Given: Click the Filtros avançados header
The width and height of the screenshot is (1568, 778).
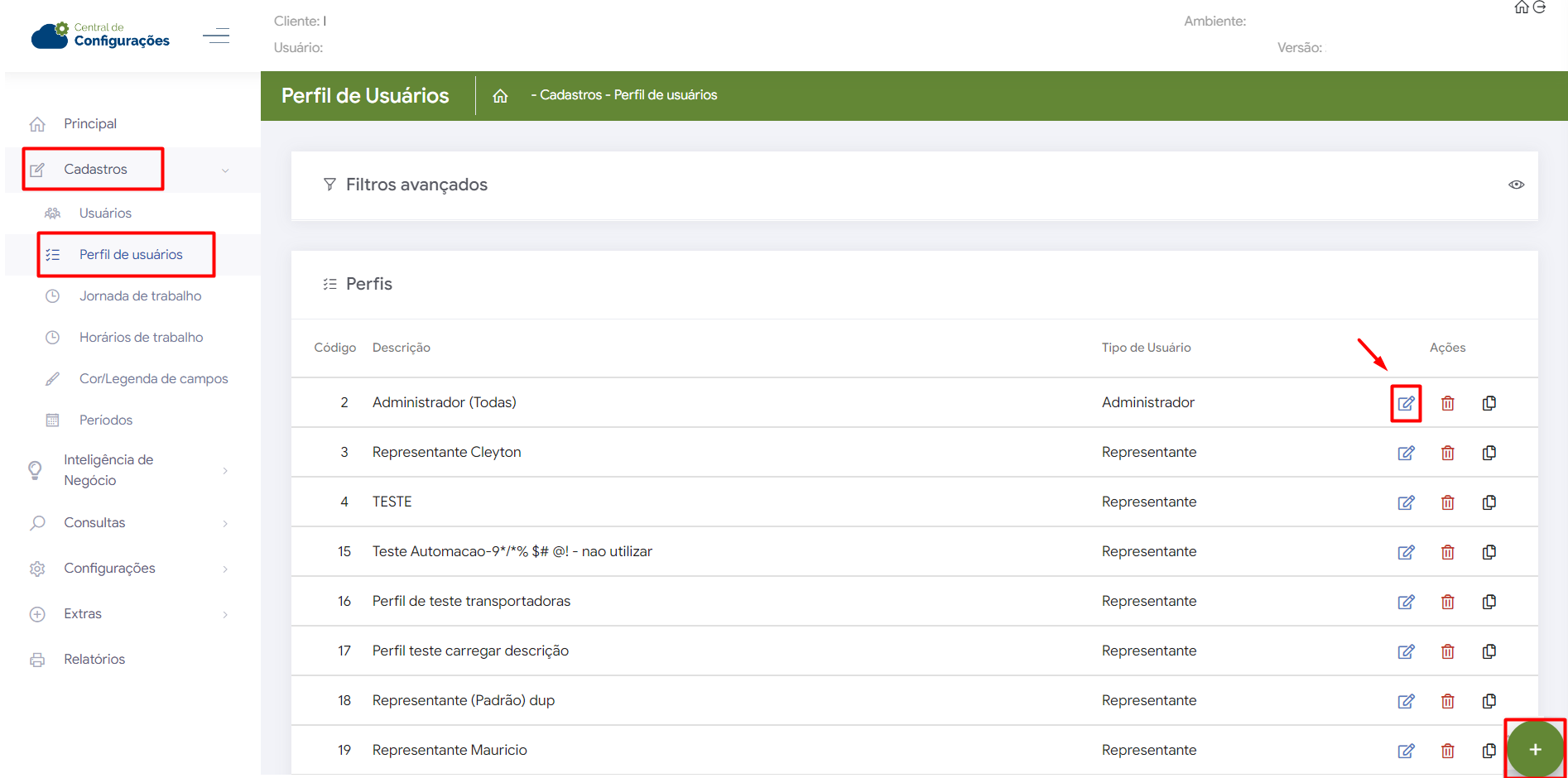Looking at the screenshot, I should tap(416, 185).
